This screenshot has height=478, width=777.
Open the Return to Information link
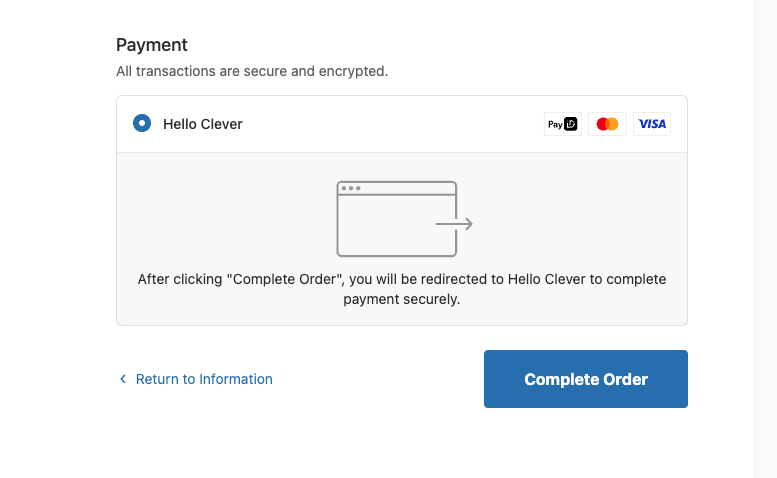[x=204, y=379]
